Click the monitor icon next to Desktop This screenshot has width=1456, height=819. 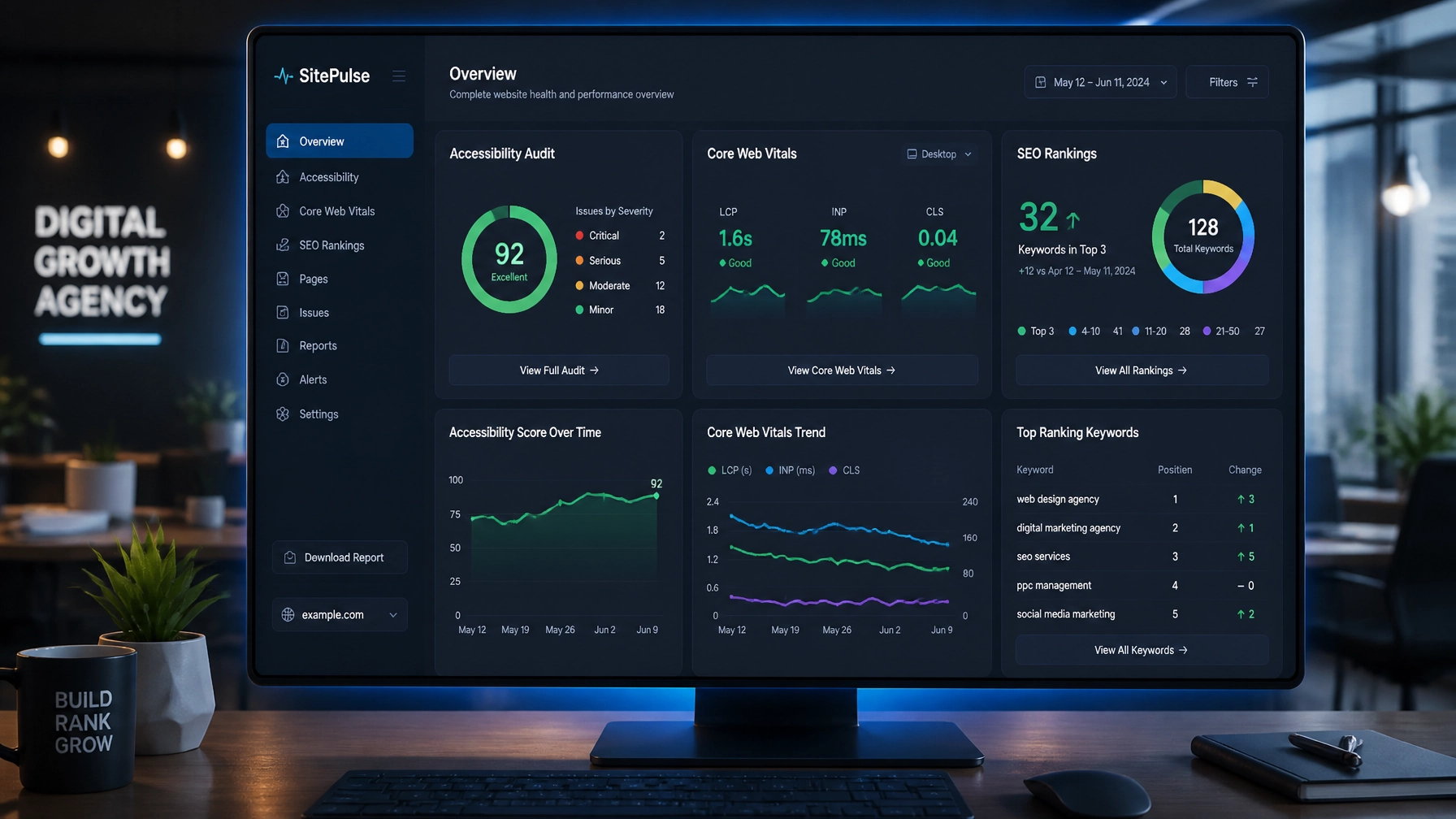coord(912,154)
